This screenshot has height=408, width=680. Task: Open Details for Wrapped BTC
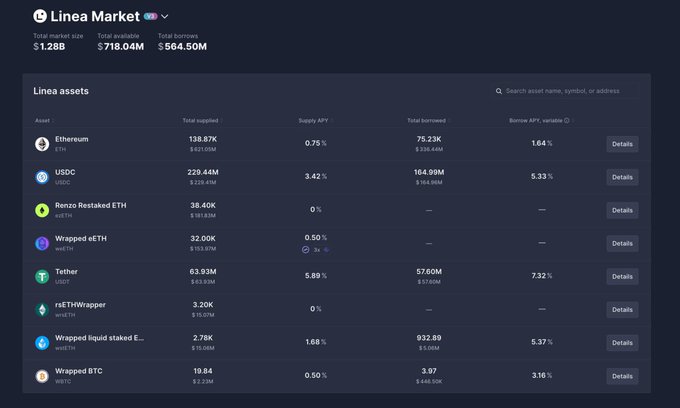pyautogui.click(x=622, y=376)
